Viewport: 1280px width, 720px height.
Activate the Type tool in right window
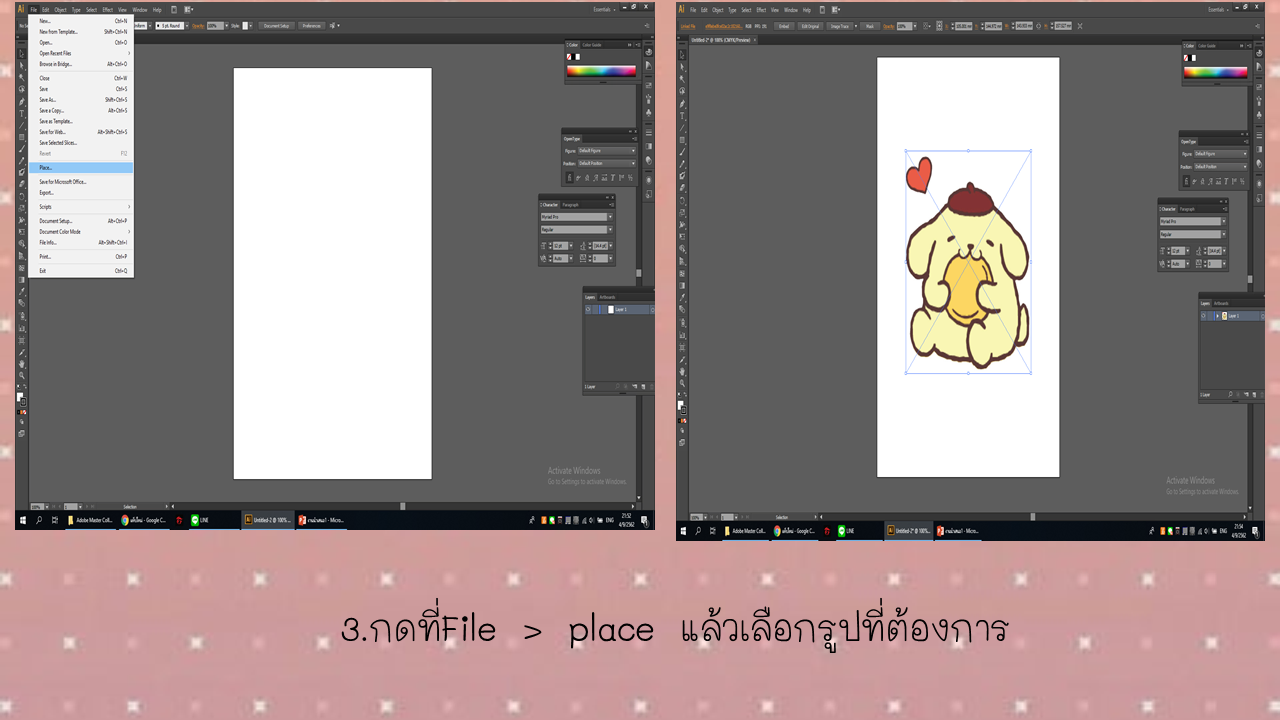(x=682, y=115)
